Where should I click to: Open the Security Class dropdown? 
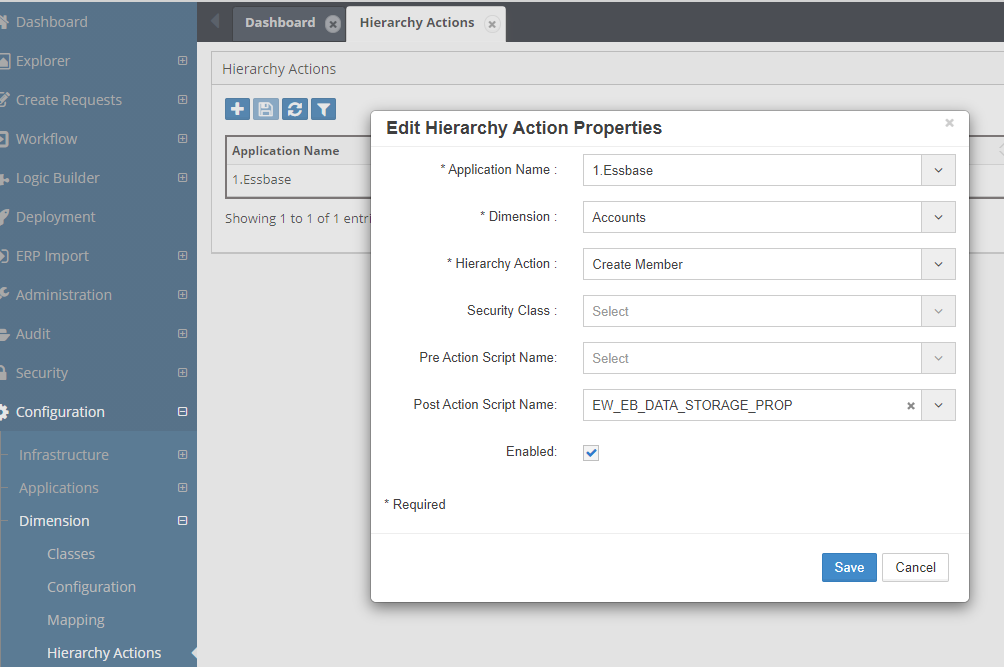click(x=938, y=311)
